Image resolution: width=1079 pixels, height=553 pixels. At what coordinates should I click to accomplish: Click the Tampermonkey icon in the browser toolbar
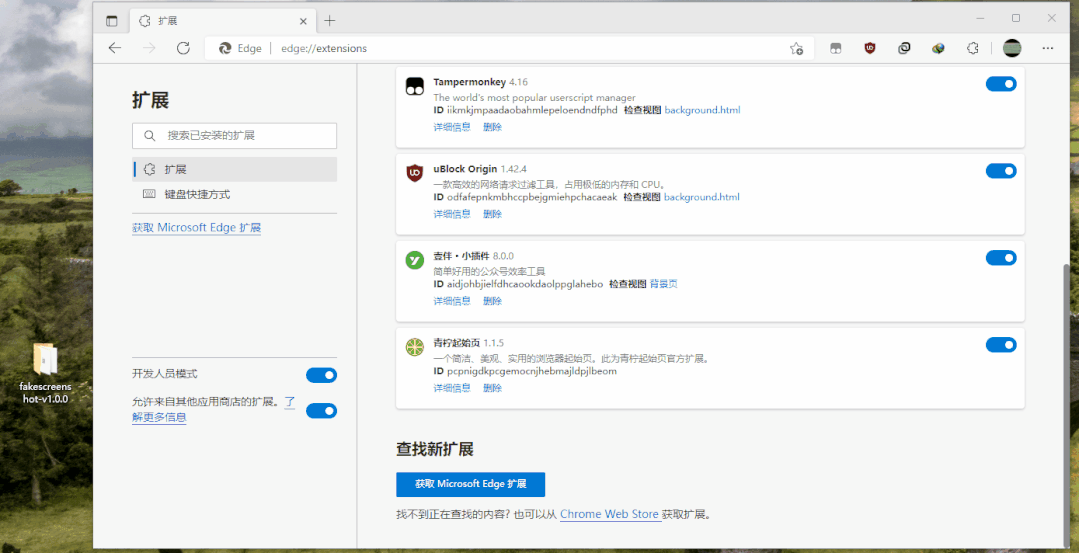pyautogui.click(x=836, y=48)
